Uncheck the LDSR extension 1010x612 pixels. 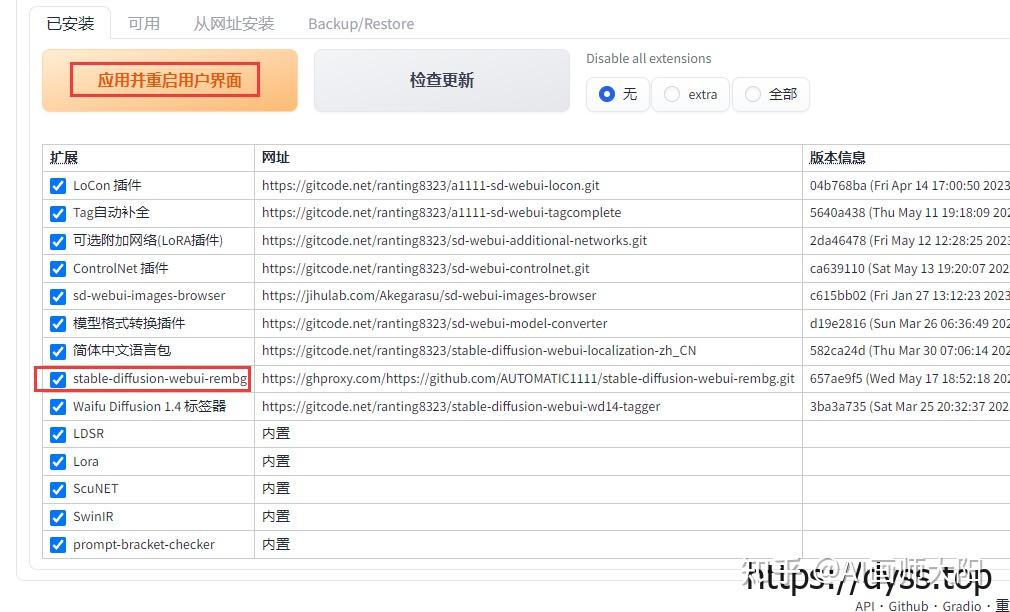[58, 434]
